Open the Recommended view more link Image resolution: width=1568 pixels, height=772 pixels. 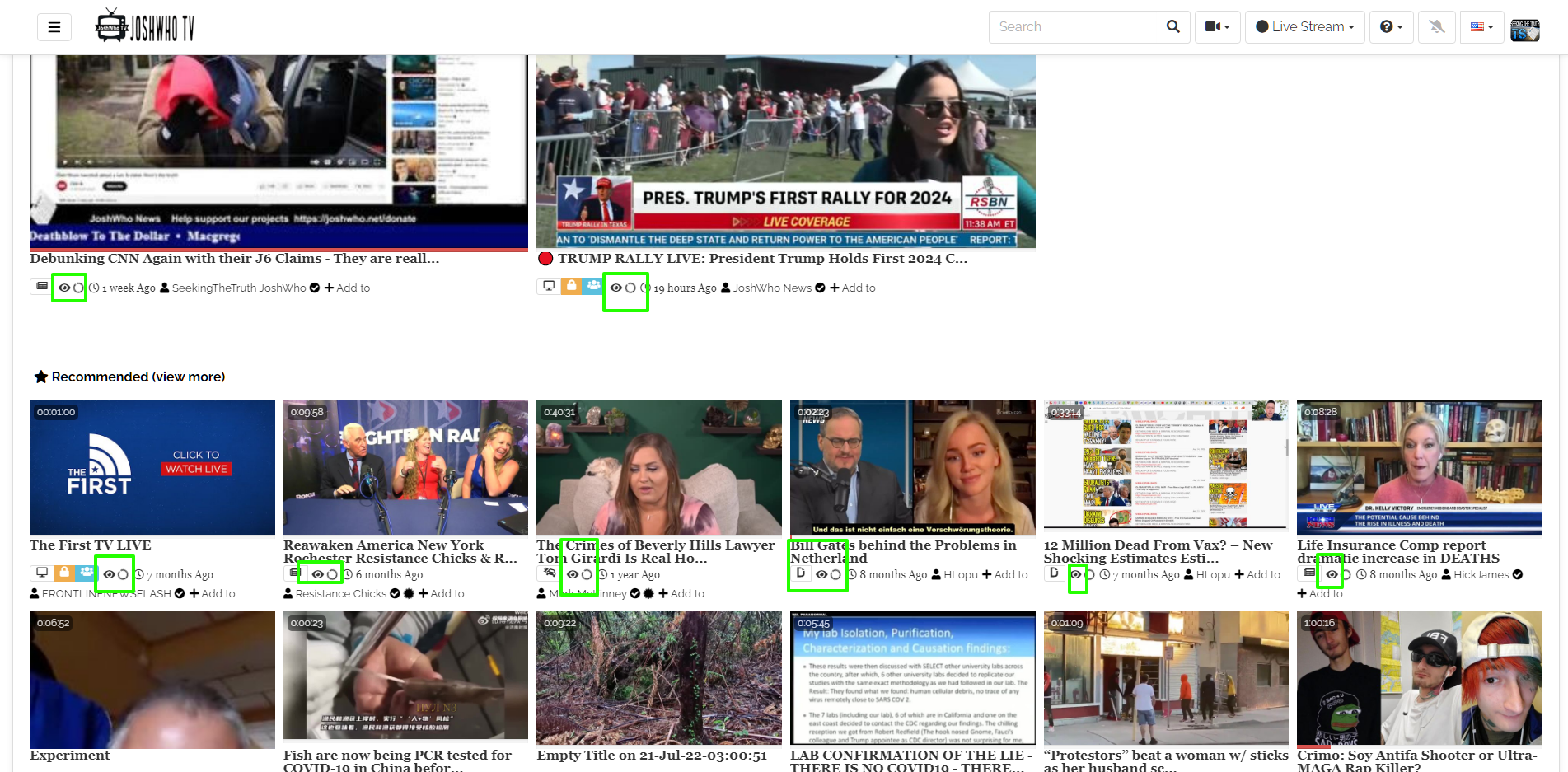pyautogui.click(x=190, y=377)
